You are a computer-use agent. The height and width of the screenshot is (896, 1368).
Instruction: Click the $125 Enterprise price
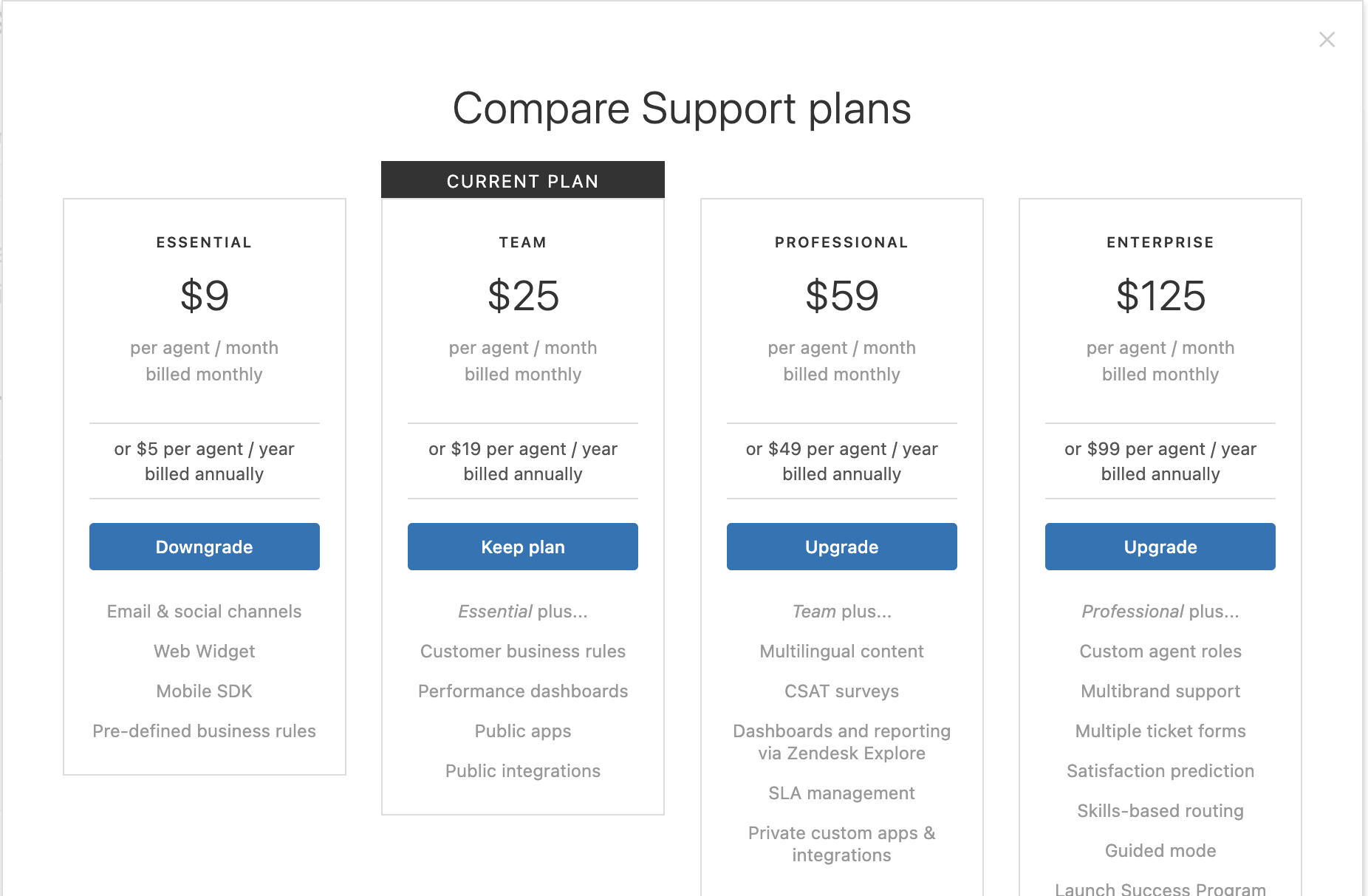pyautogui.click(x=1160, y=295)
